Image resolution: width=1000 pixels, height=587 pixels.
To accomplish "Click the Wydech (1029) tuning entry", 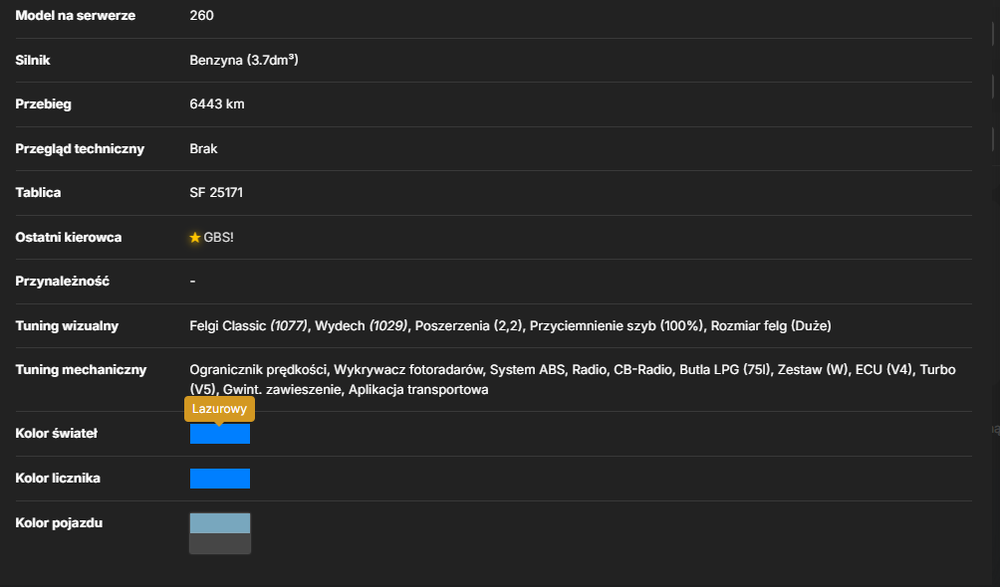I will coord(361,326).
